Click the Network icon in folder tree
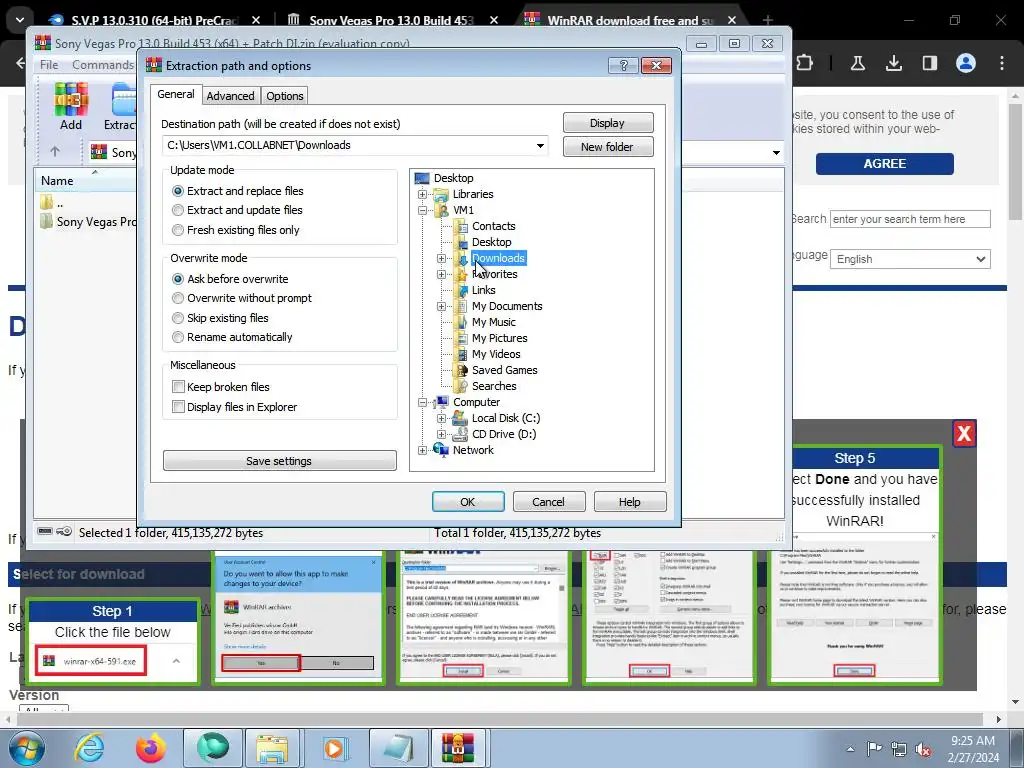The image size is (1024, 768). [441, 449]
